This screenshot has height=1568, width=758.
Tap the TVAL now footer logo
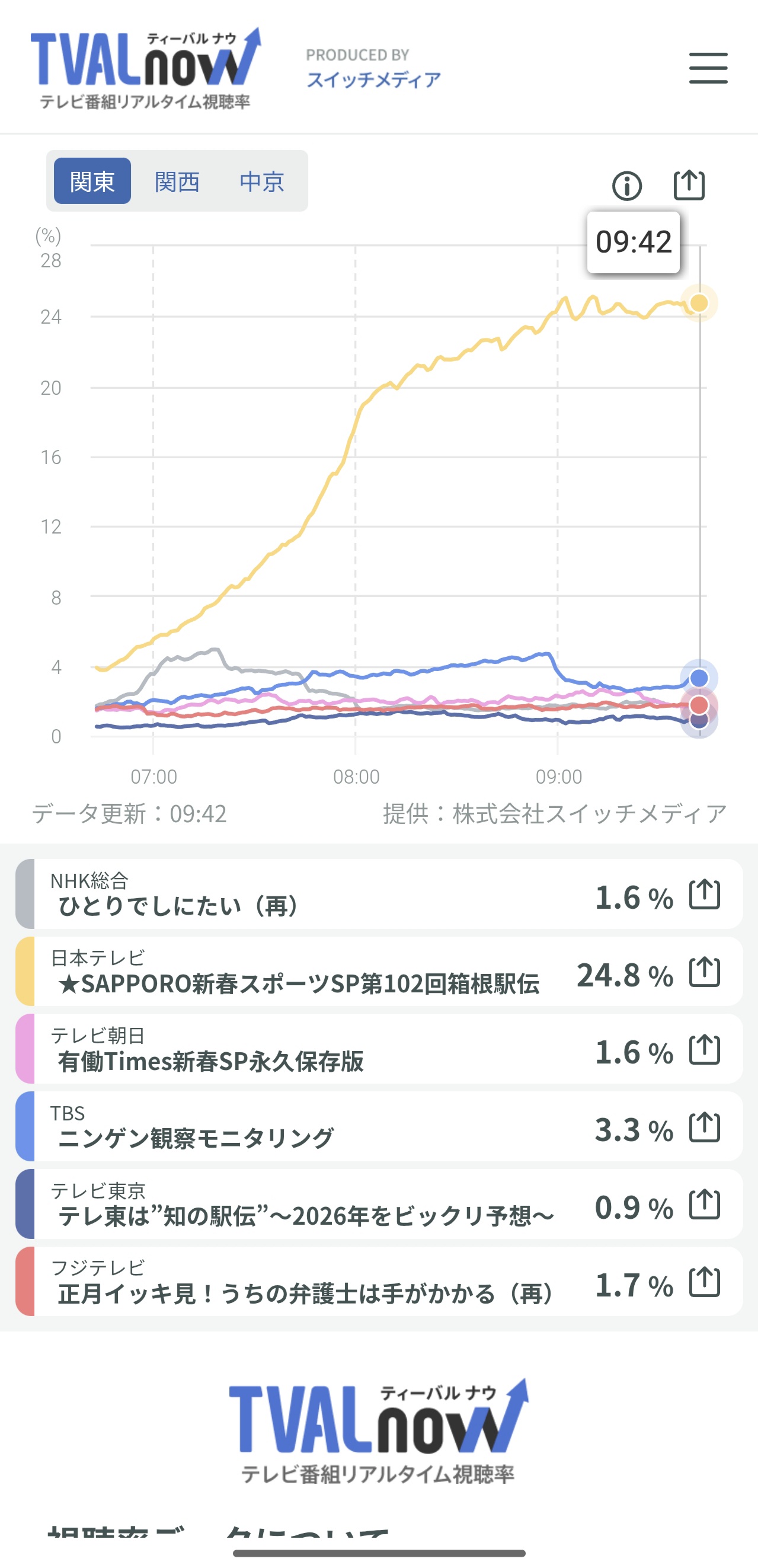pos(378,1432)
